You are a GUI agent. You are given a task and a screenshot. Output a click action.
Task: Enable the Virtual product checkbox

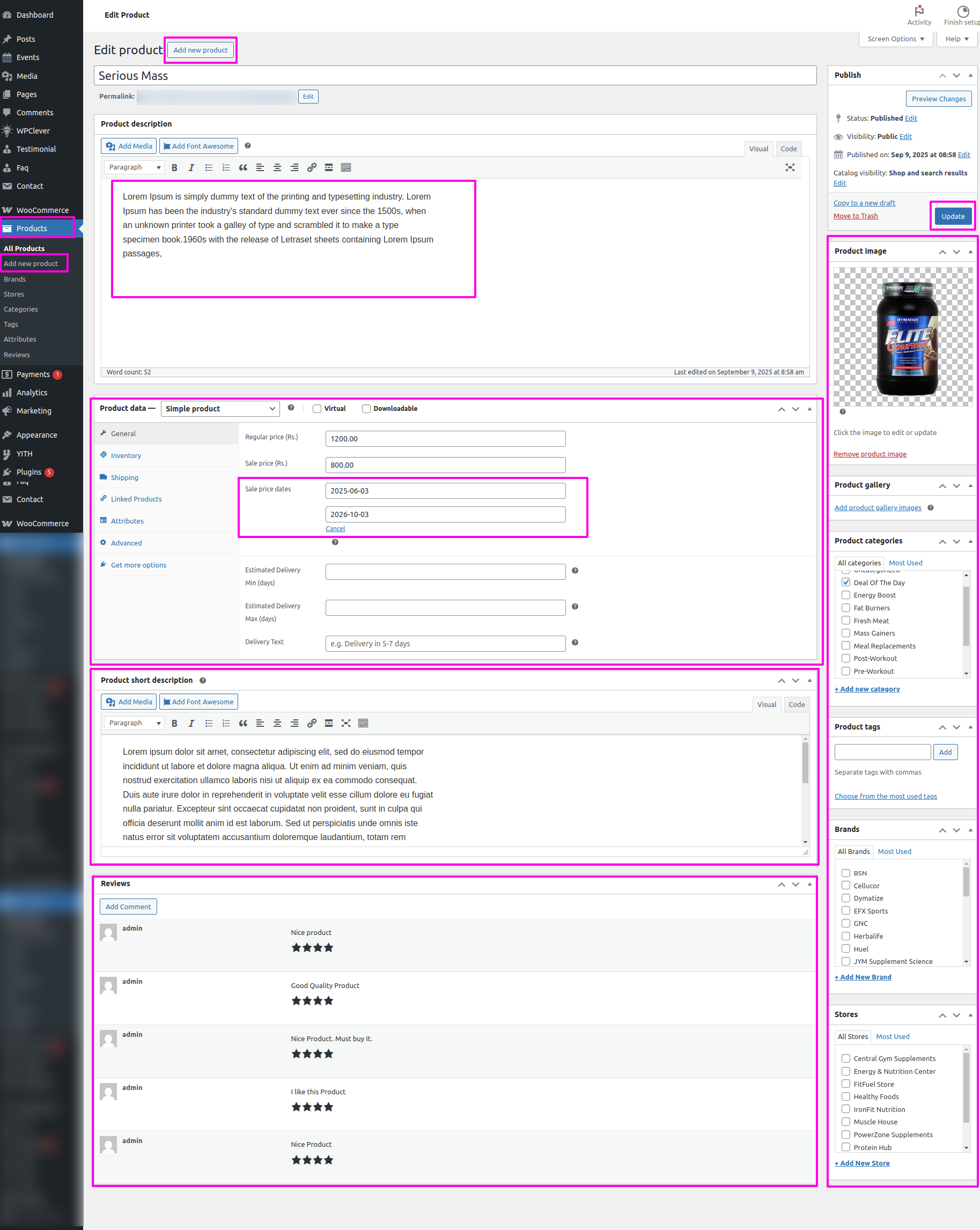[317, 409]
